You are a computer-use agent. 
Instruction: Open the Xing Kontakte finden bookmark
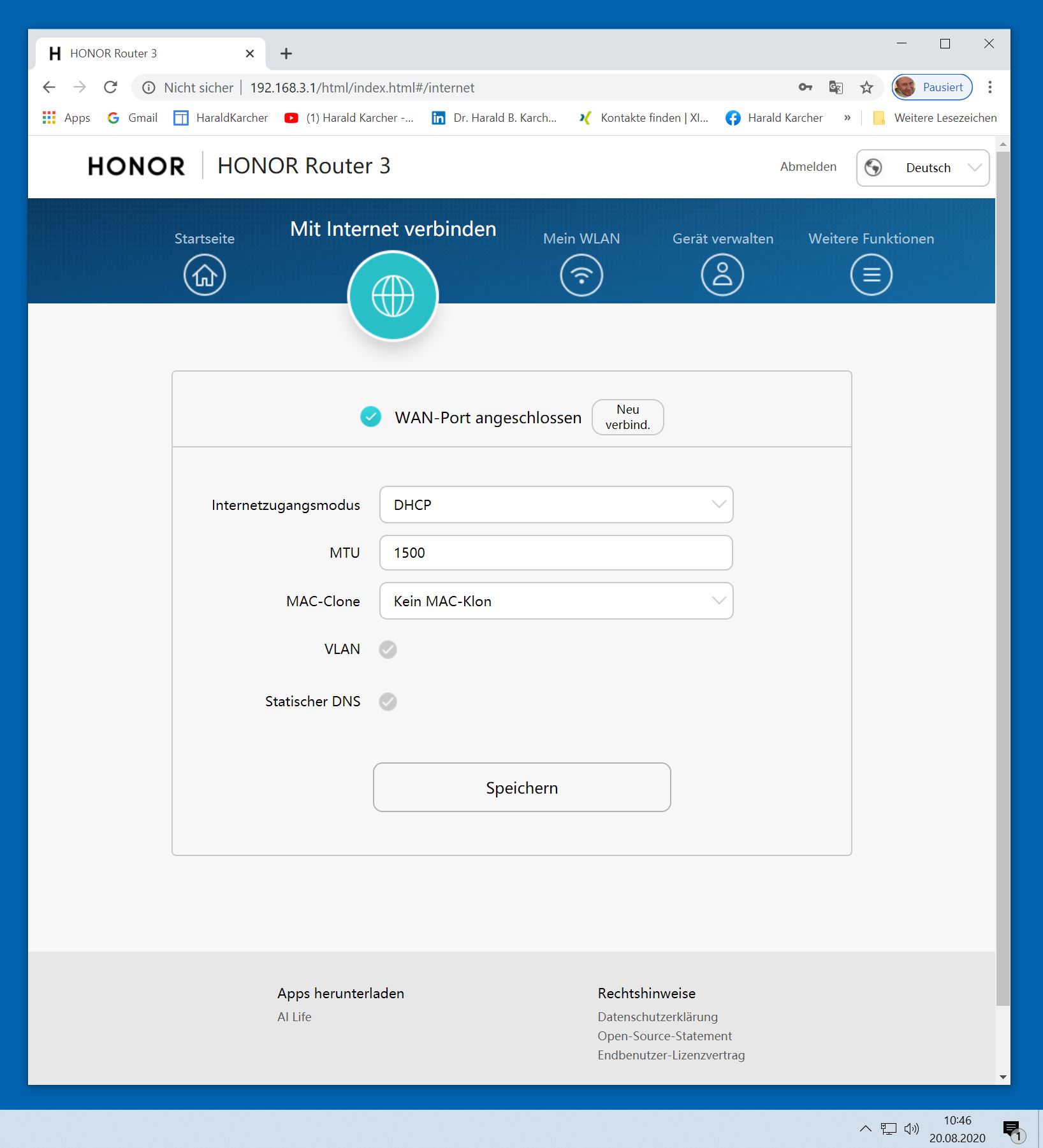643,118
